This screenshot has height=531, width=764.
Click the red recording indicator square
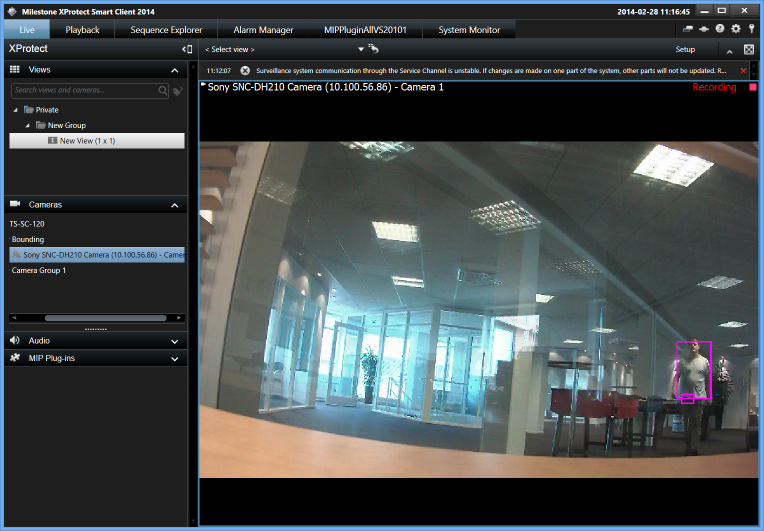tap(753, 87)
